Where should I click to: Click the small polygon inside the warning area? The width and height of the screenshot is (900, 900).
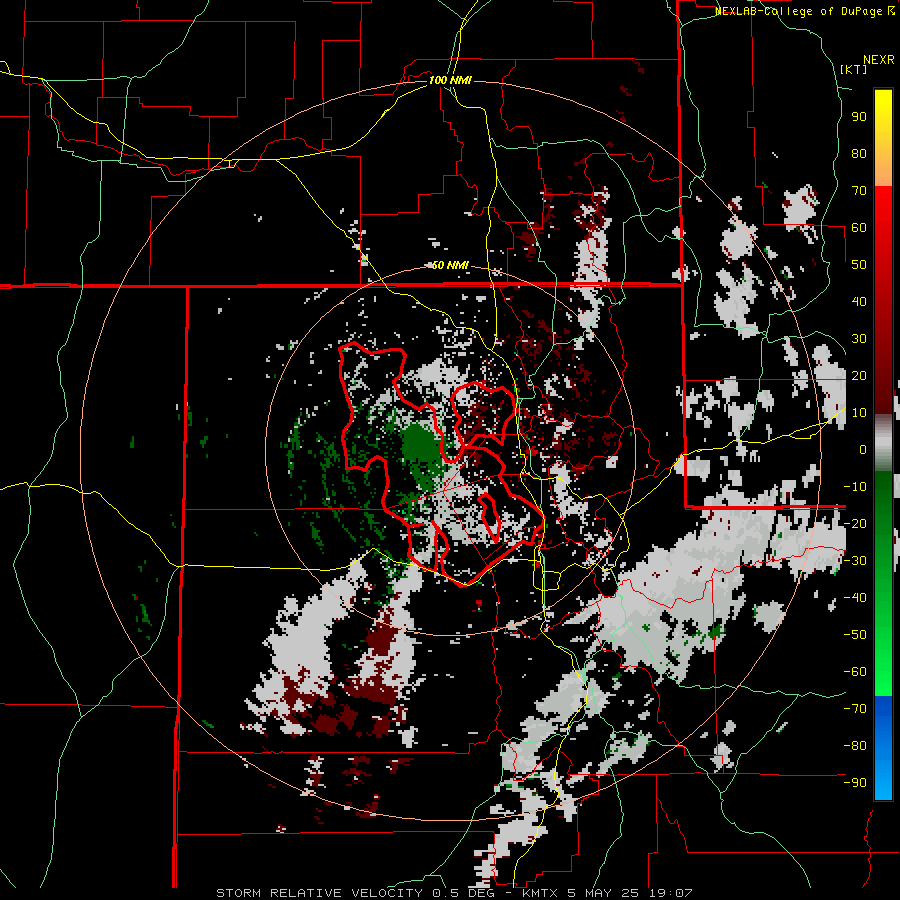pos(490,517)
